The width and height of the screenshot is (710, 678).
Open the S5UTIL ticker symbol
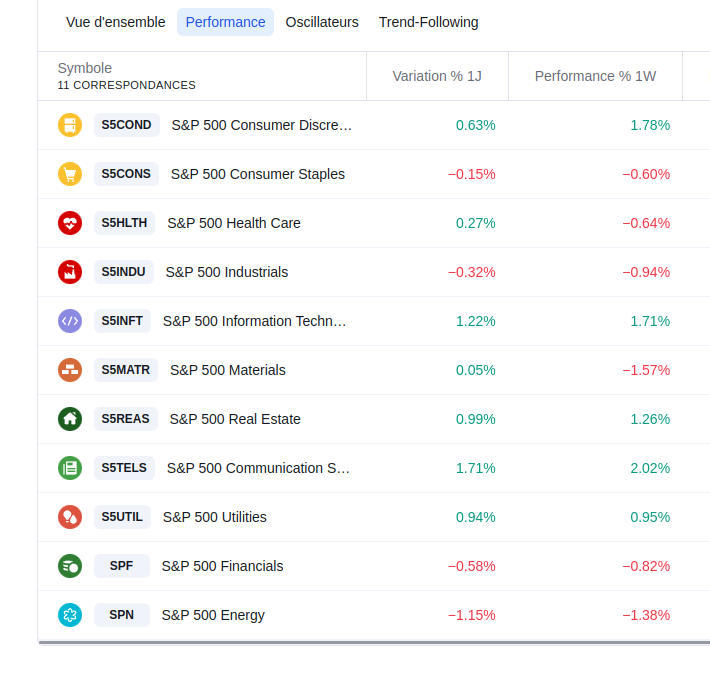[123, 517]
